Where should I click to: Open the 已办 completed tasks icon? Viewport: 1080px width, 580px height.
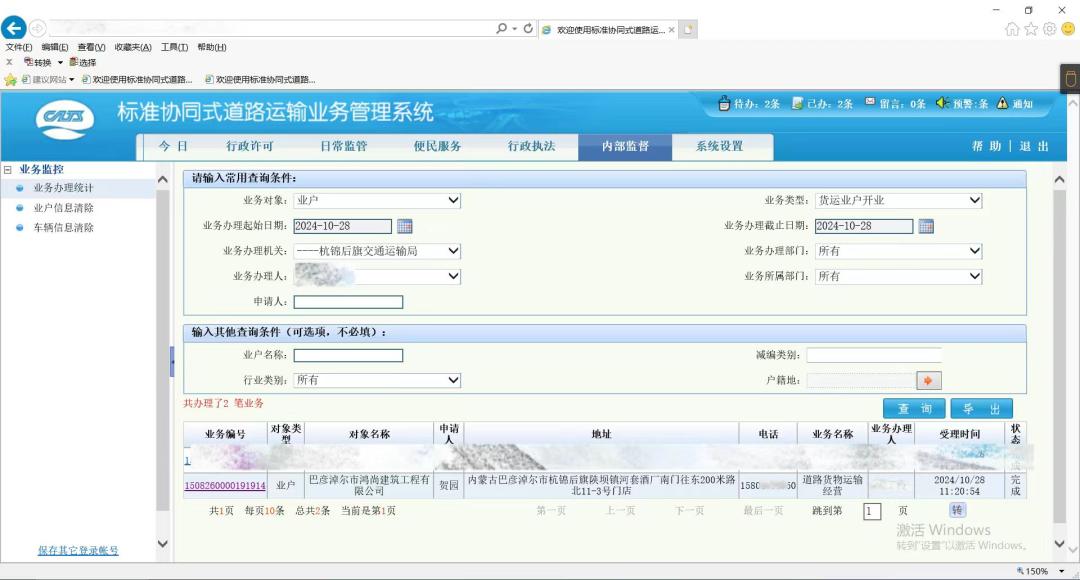click(x=798, y=103)
